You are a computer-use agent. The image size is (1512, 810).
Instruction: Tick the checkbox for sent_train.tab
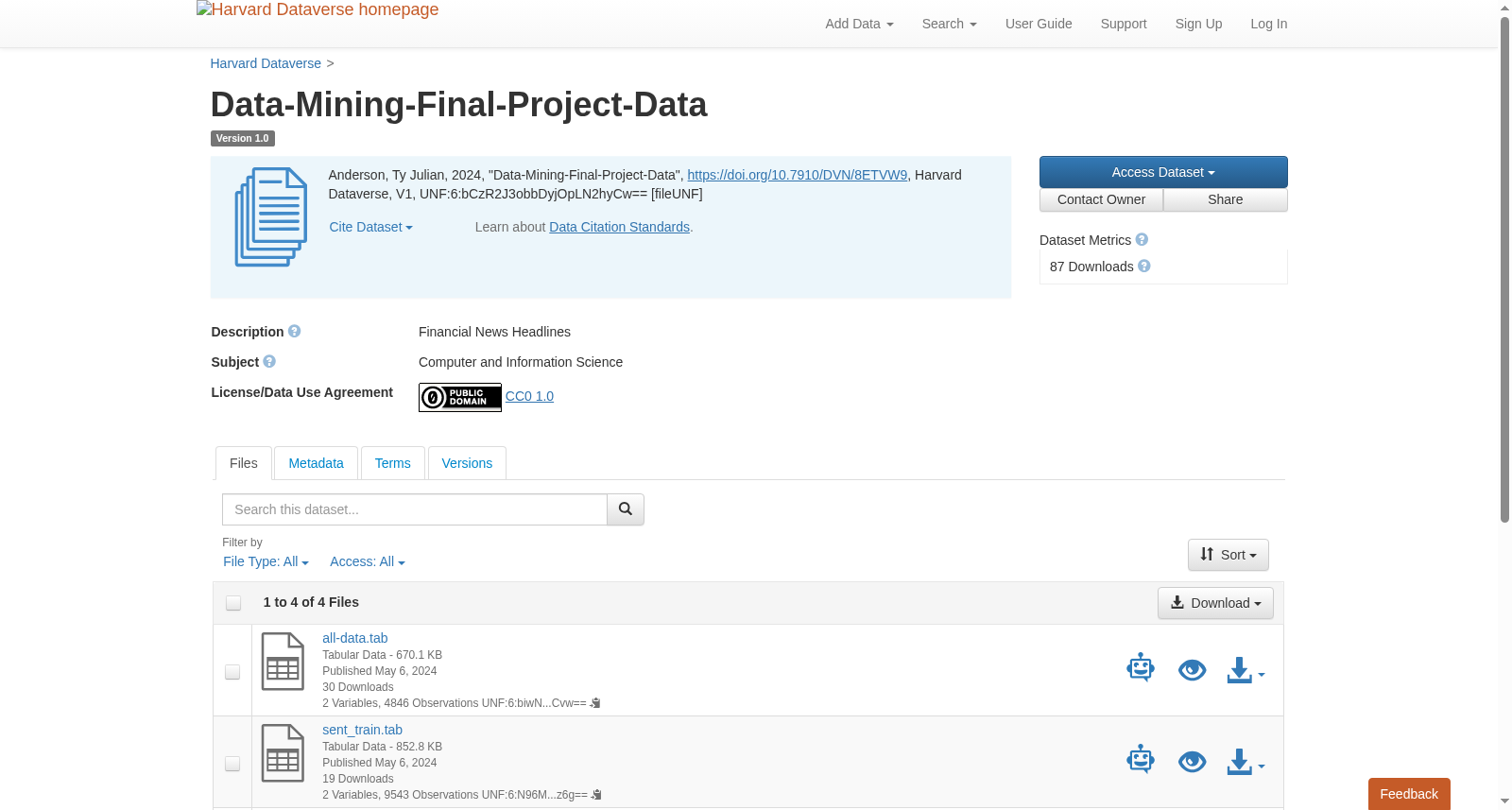click(232, 764)
